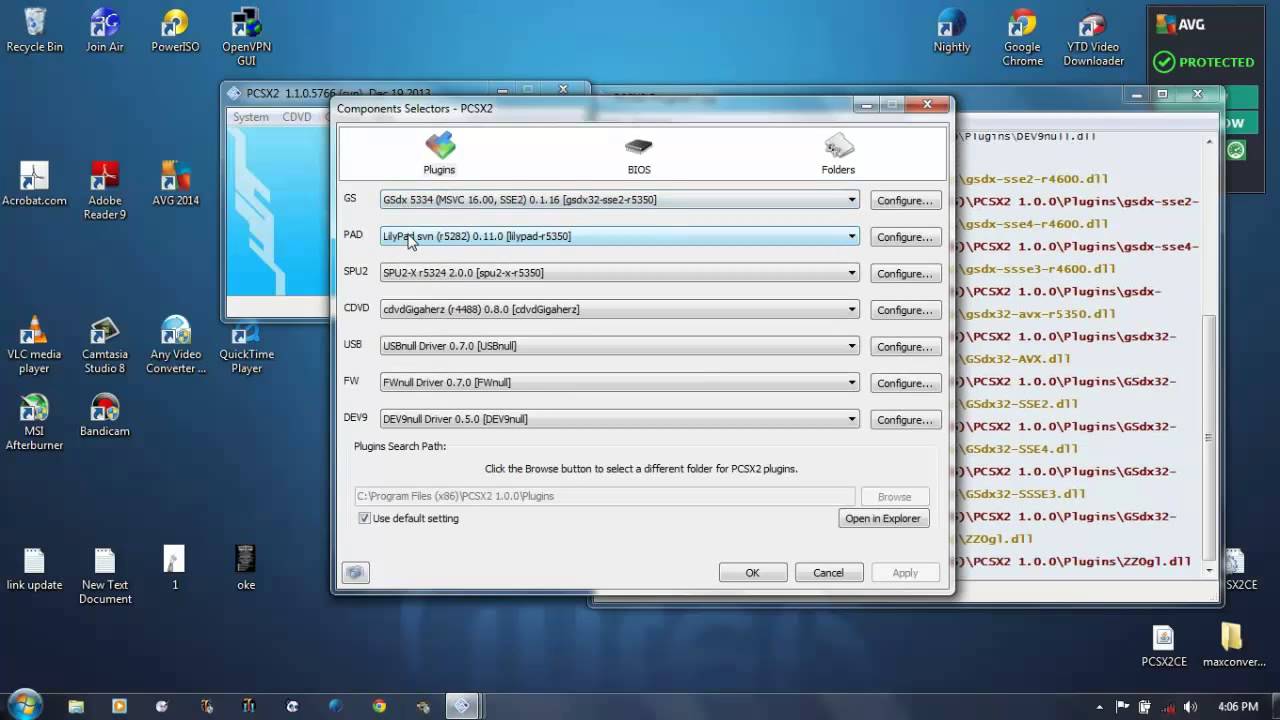The width and height of the screenshot is (1280, 720).
Task: Open the DEV9null Driver dropdown
Action: coord(620,419)
